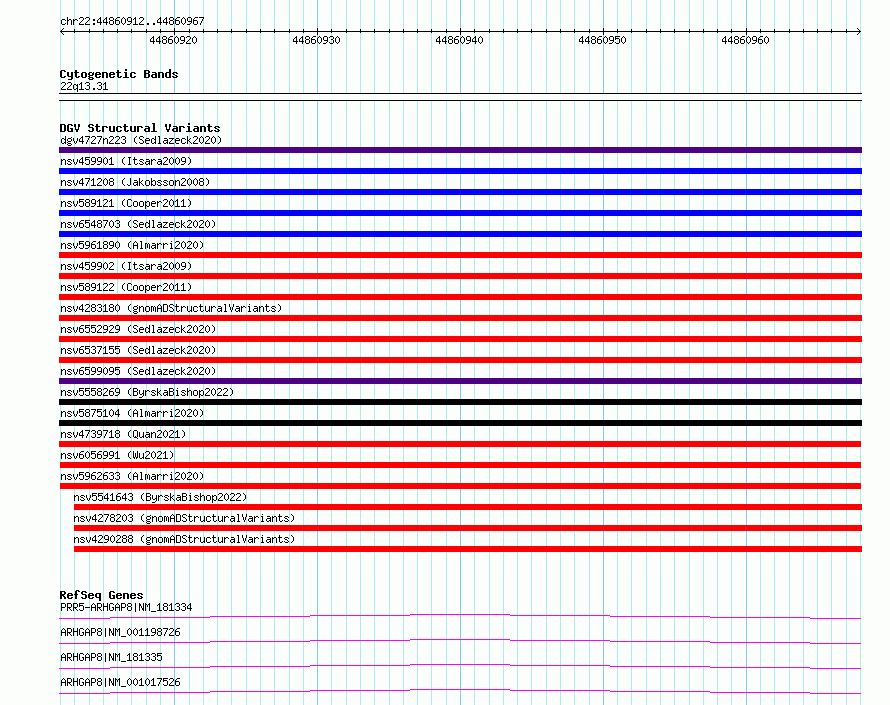Click the DGV Structural Variants track title
This screenshot has height=705, width=890.
click(140, 128)
